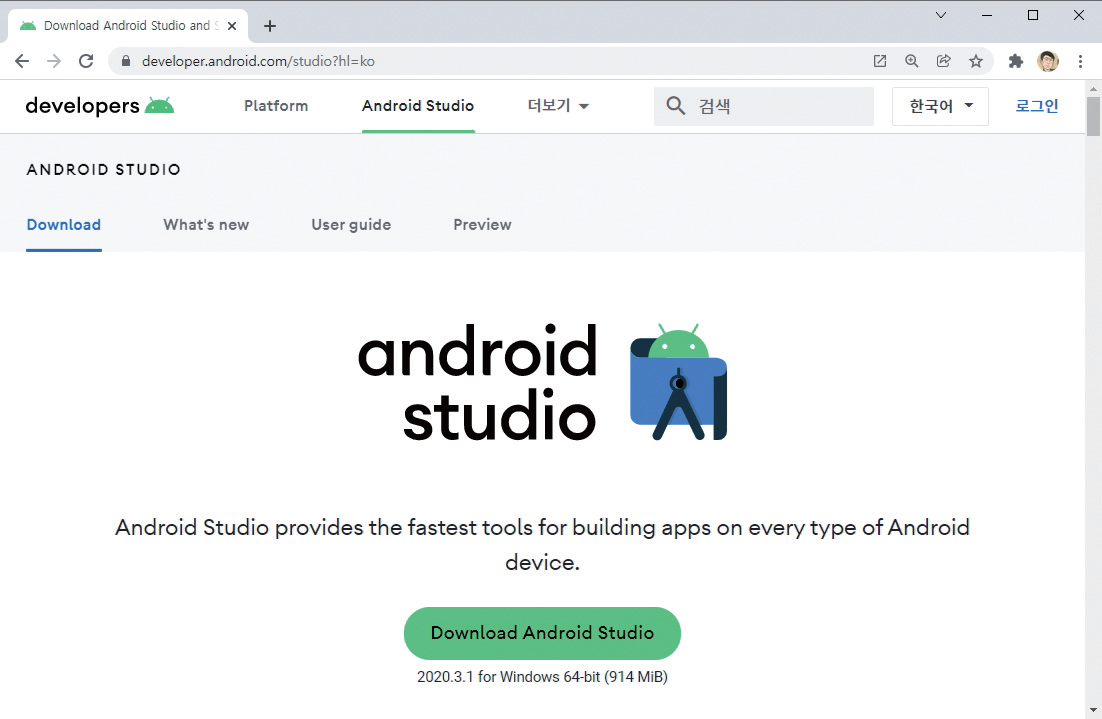Open the tab search chevron
This screenshot has width=1102, height=719.
click(x=940, y=15)
